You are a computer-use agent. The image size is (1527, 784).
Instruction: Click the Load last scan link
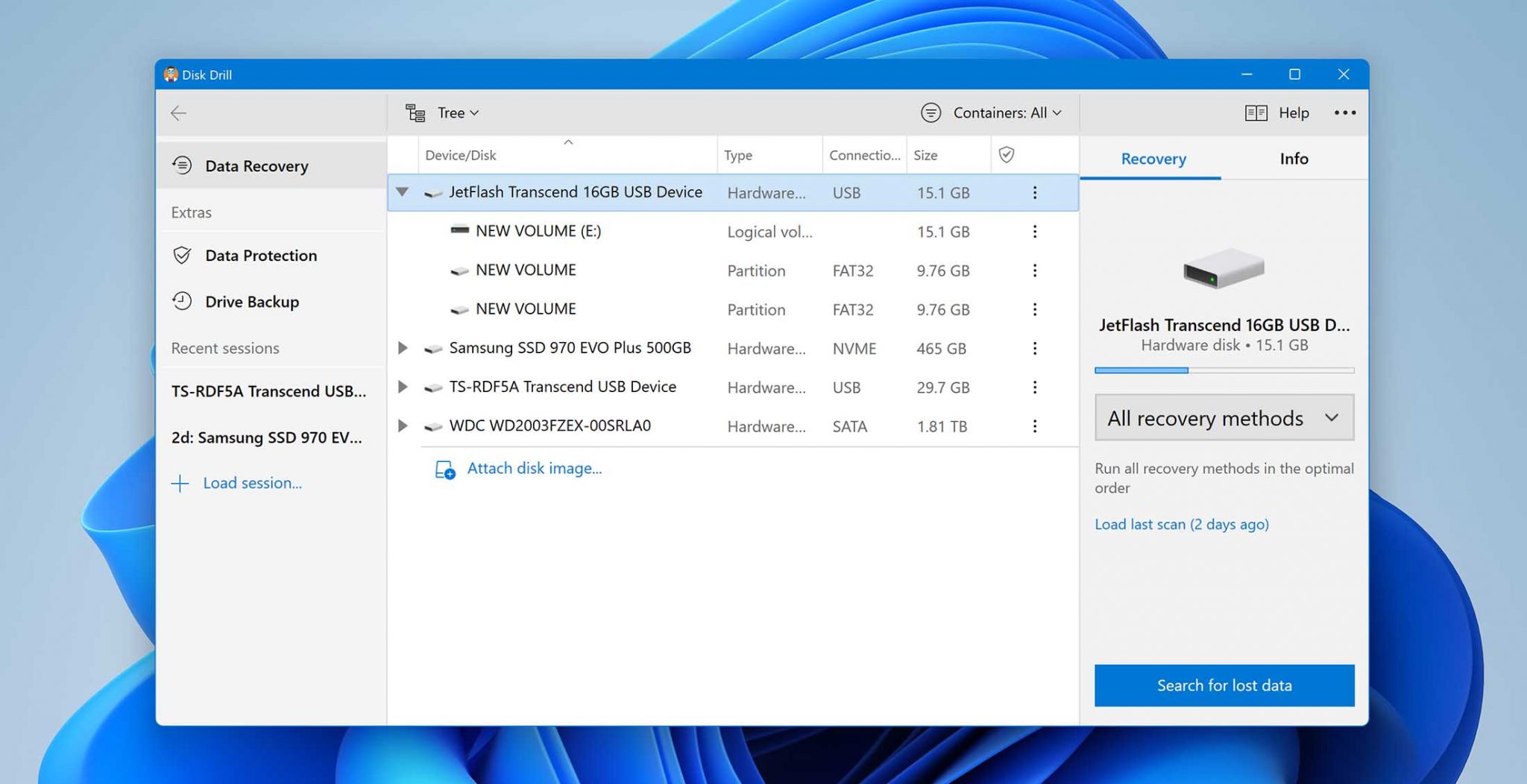[x=1182, y=525]
